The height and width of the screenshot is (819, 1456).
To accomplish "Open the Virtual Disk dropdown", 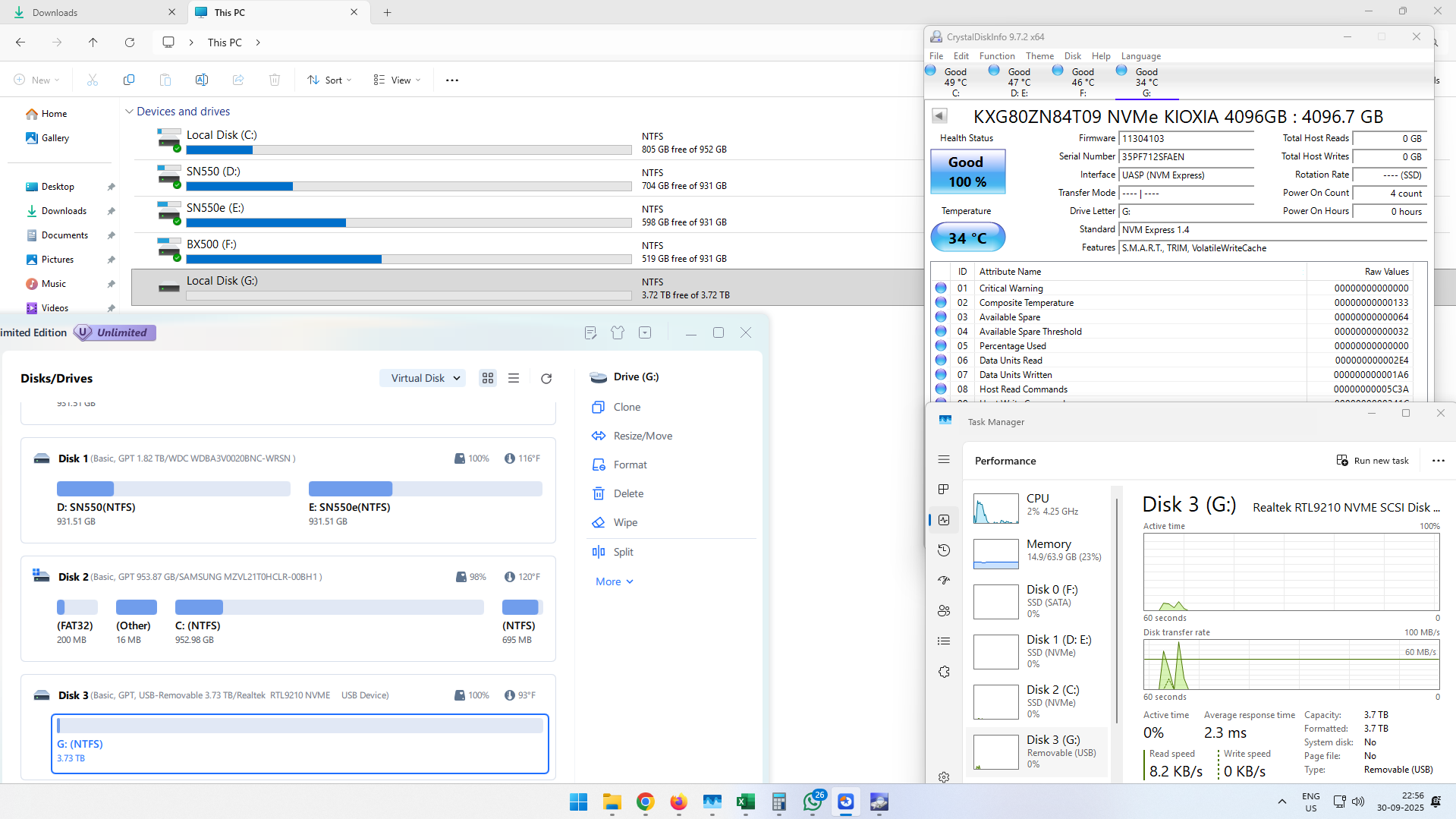I will coord(424,378).
